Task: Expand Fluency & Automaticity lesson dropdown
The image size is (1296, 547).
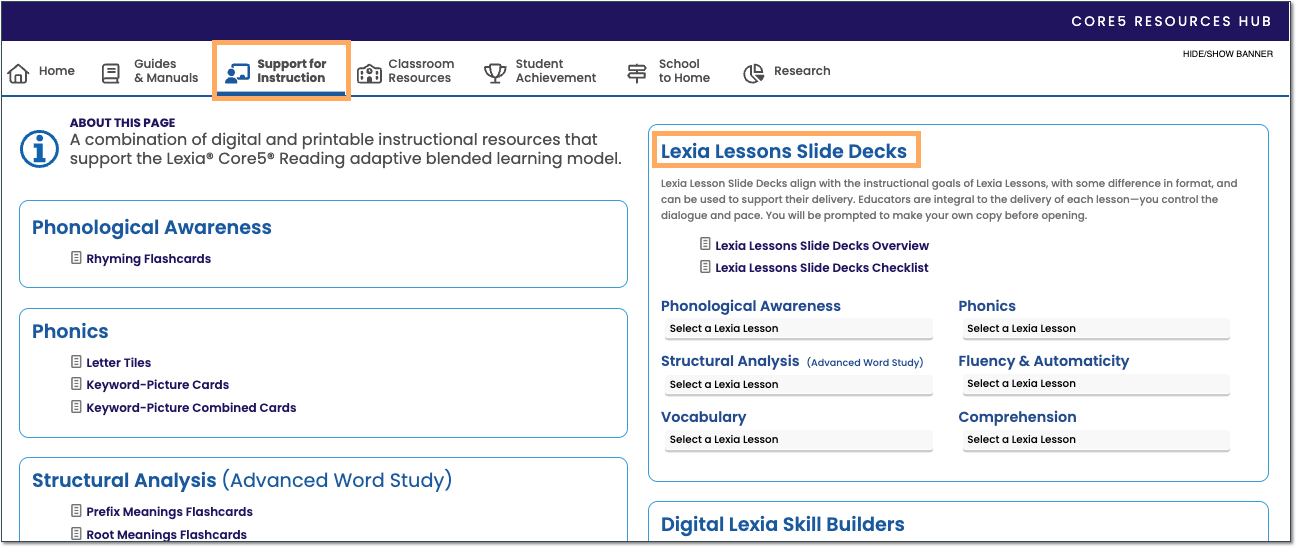Action: tap(1094, 384)
